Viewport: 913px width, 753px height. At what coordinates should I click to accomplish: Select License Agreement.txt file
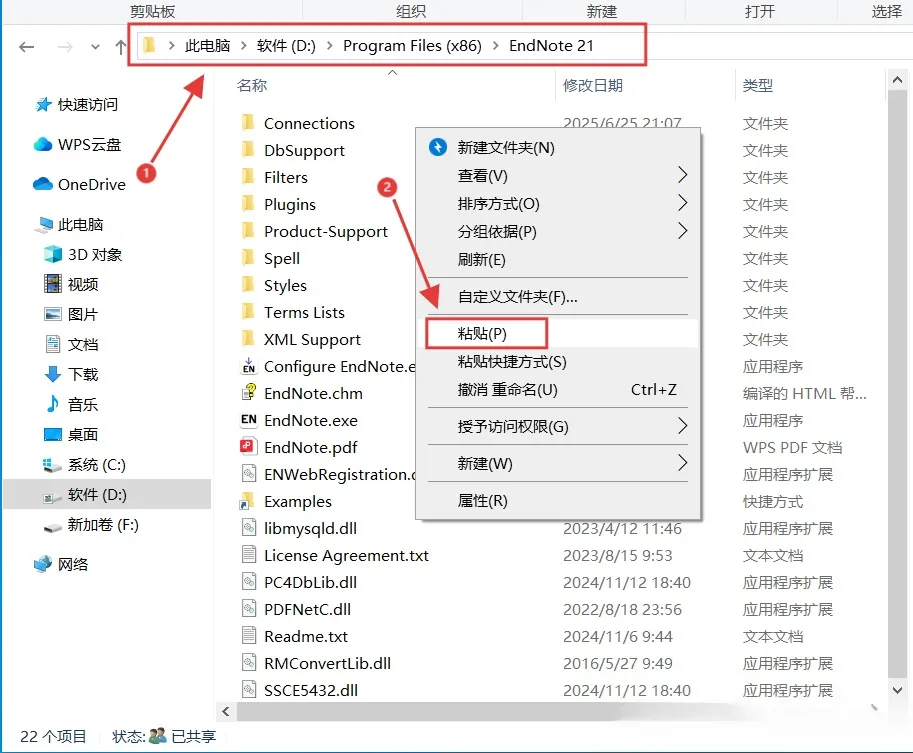click(346, 555)
